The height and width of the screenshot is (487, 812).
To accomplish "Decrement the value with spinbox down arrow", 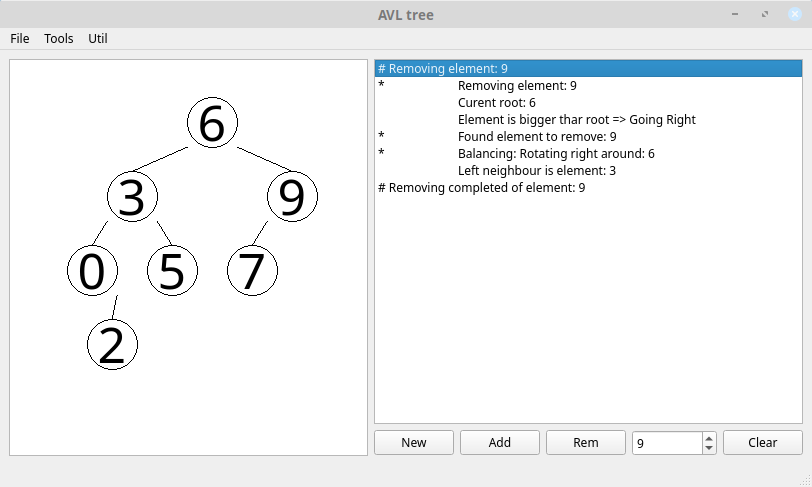I will (709, 448).
